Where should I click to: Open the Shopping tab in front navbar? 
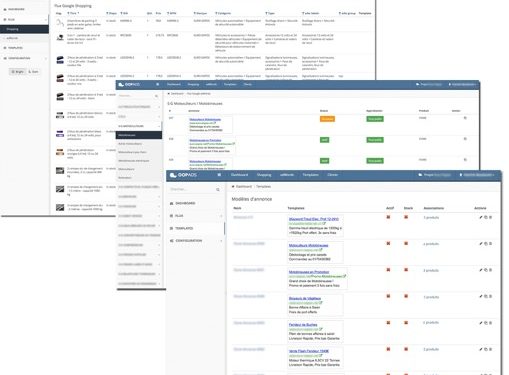pos(264,175)
